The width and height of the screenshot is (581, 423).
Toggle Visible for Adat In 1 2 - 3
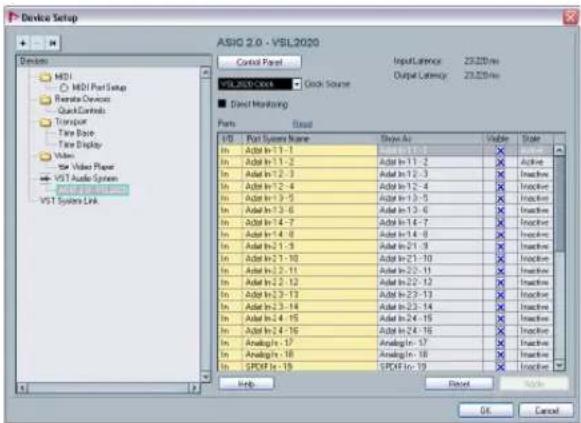point(500,174)
